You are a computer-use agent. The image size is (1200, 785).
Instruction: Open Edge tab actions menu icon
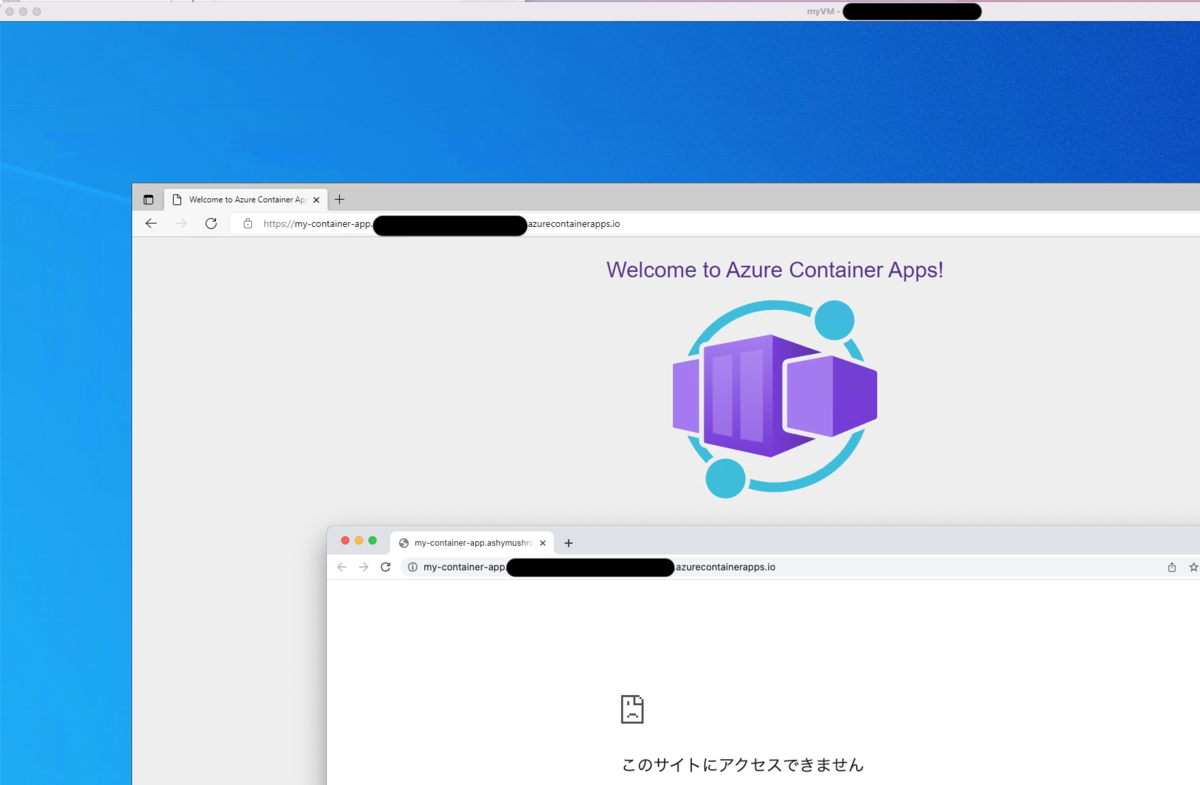tap(148, 199)
